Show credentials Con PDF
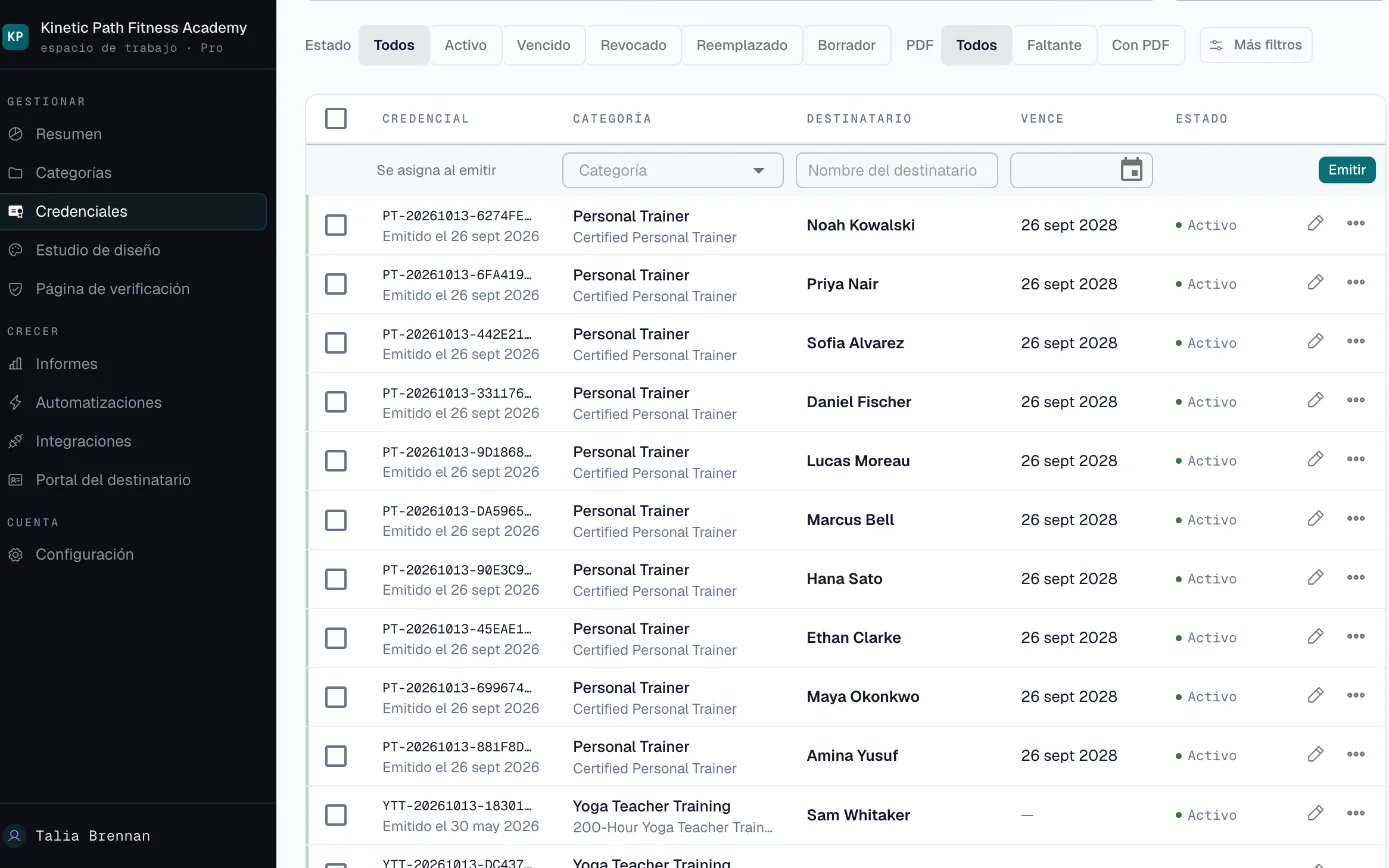Screen dimensions: 1389x868 click(x=1141, y=45)
